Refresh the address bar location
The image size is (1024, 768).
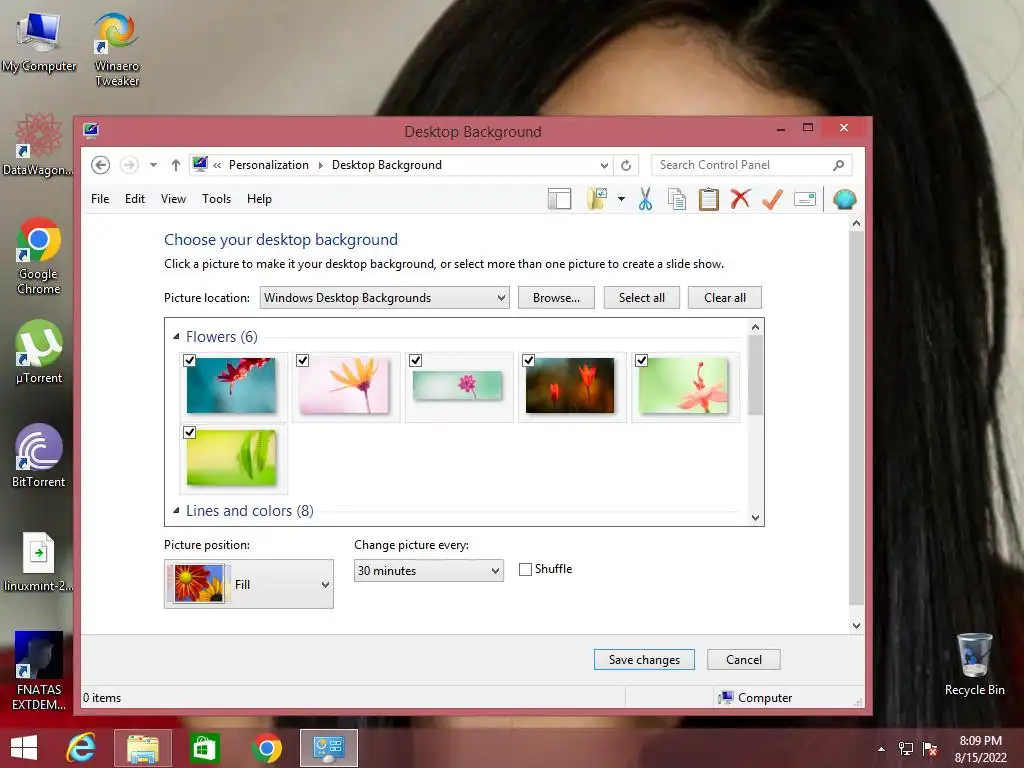point(626,165)
